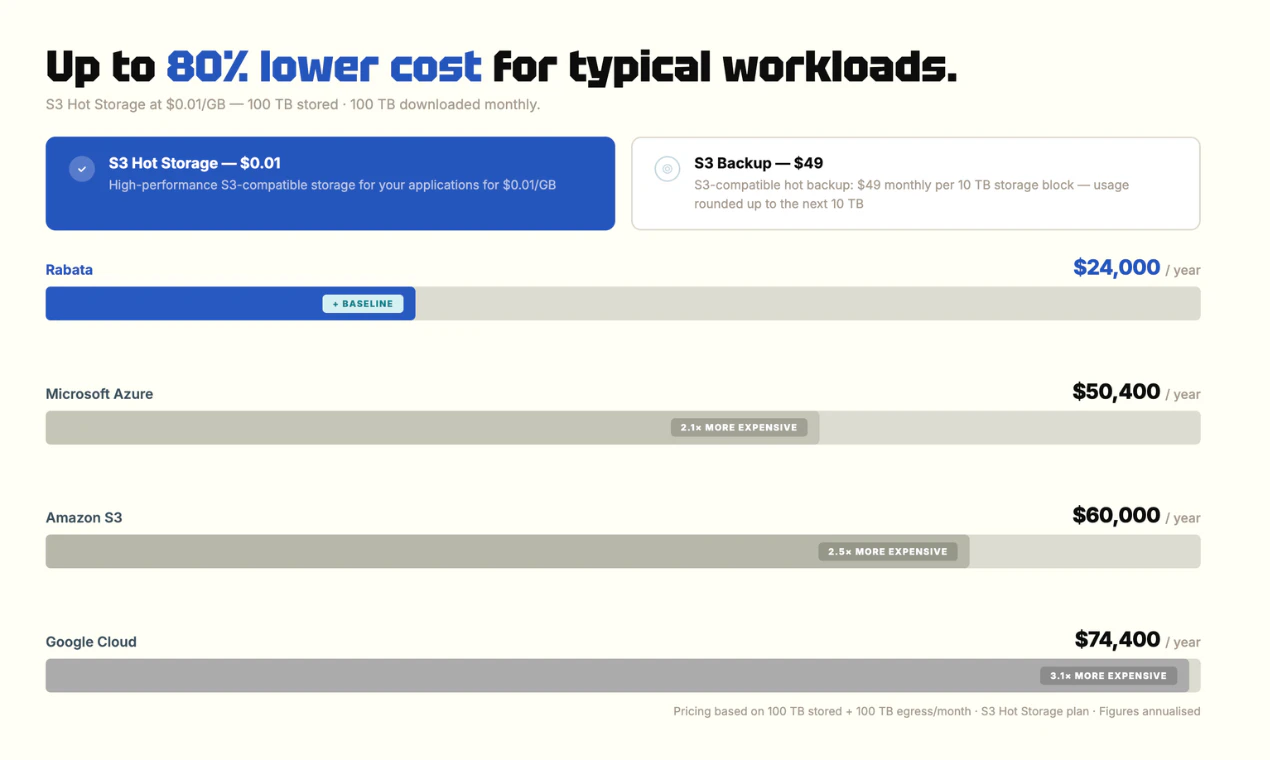Click the circular radio icon on S3 Backup
The width and height of the screenshot is (1270, 760).
(x=667, y=169)
